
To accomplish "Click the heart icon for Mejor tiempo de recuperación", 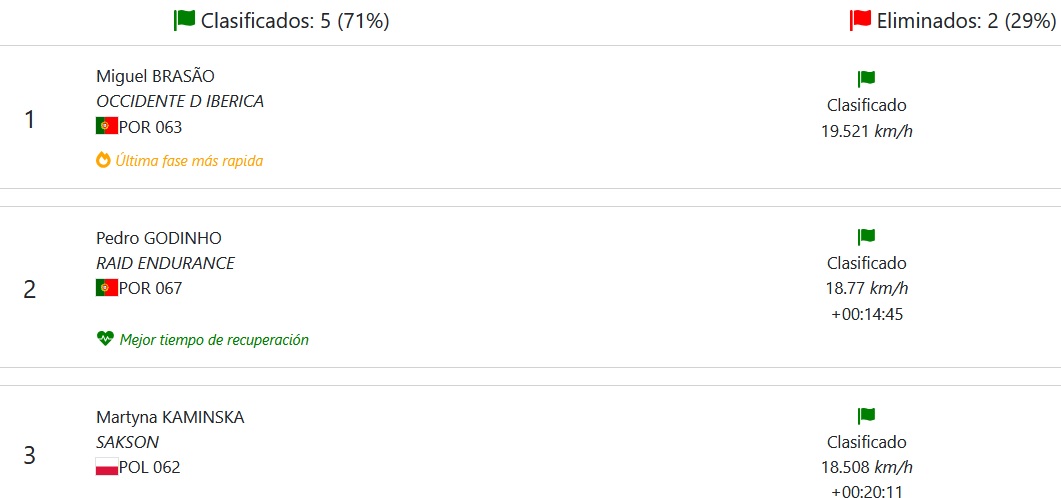I will (x=105, y=339).
